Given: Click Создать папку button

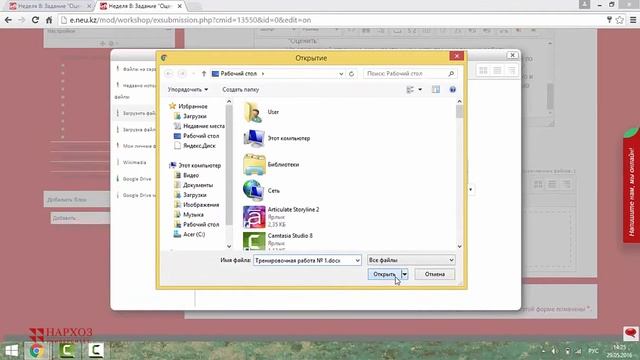Looking at the screenshot, I should click(x=240, y=89).
